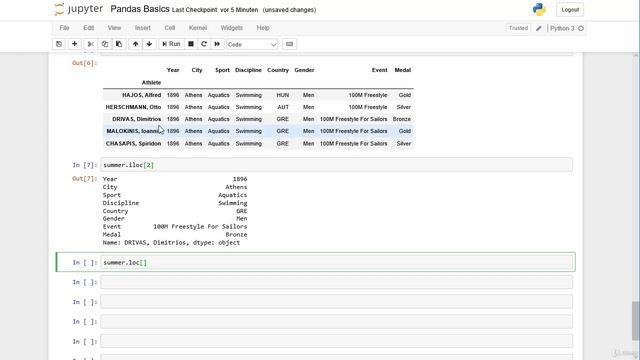Open the Kernel menu

(198, 28)
